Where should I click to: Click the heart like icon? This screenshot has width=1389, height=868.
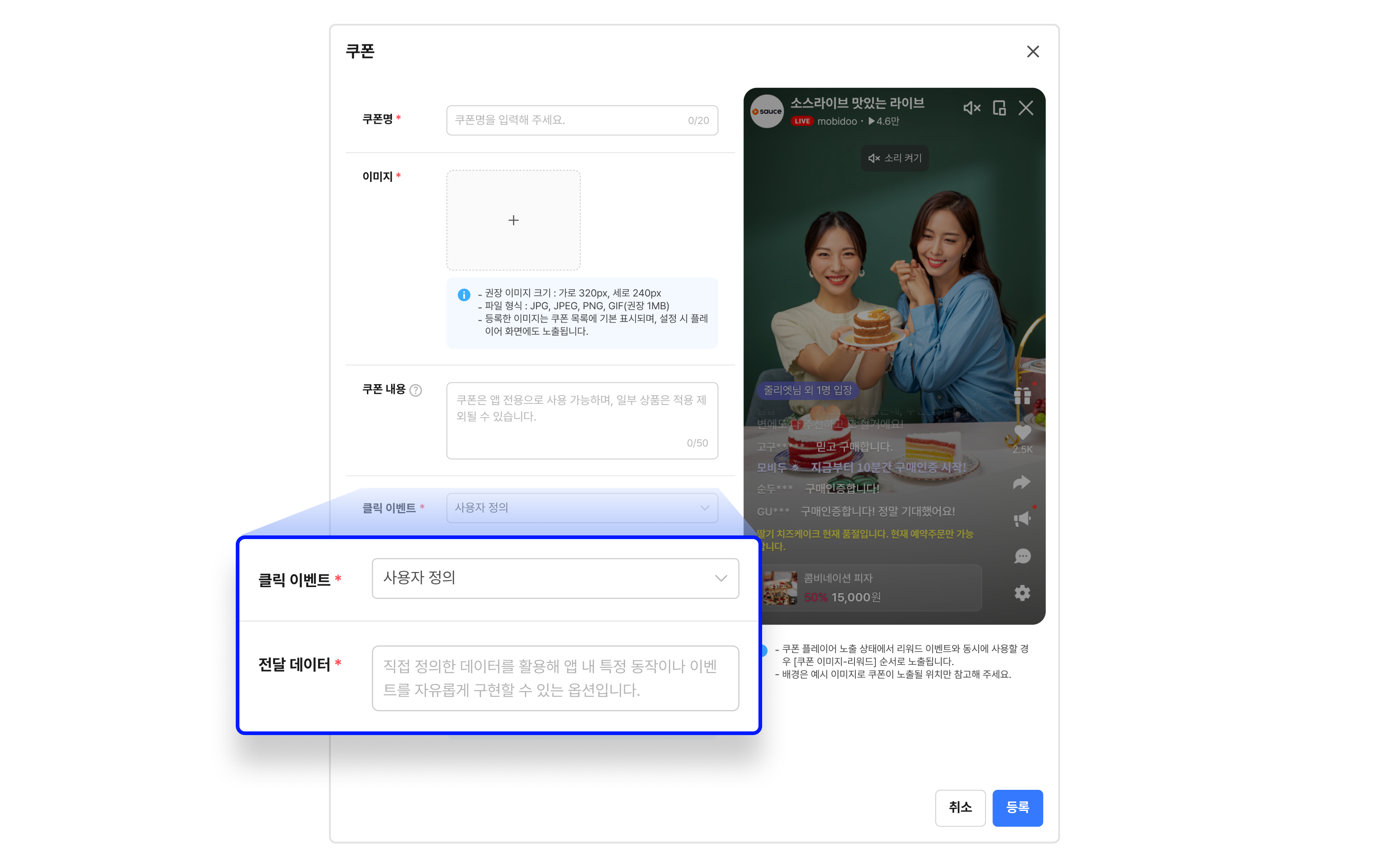coord(1022,432)
